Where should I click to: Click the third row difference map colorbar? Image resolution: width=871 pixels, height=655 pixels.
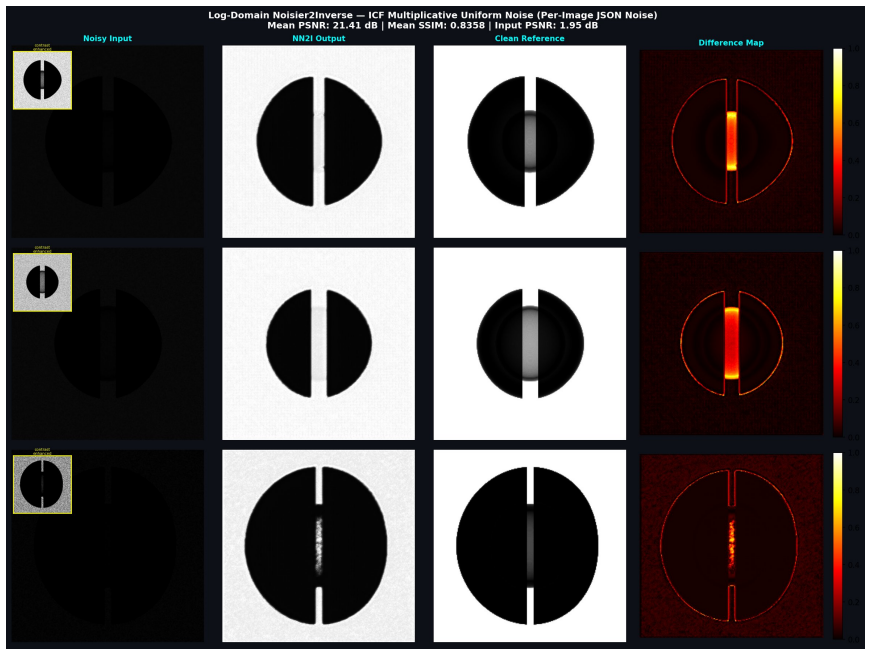coord(837,546)
